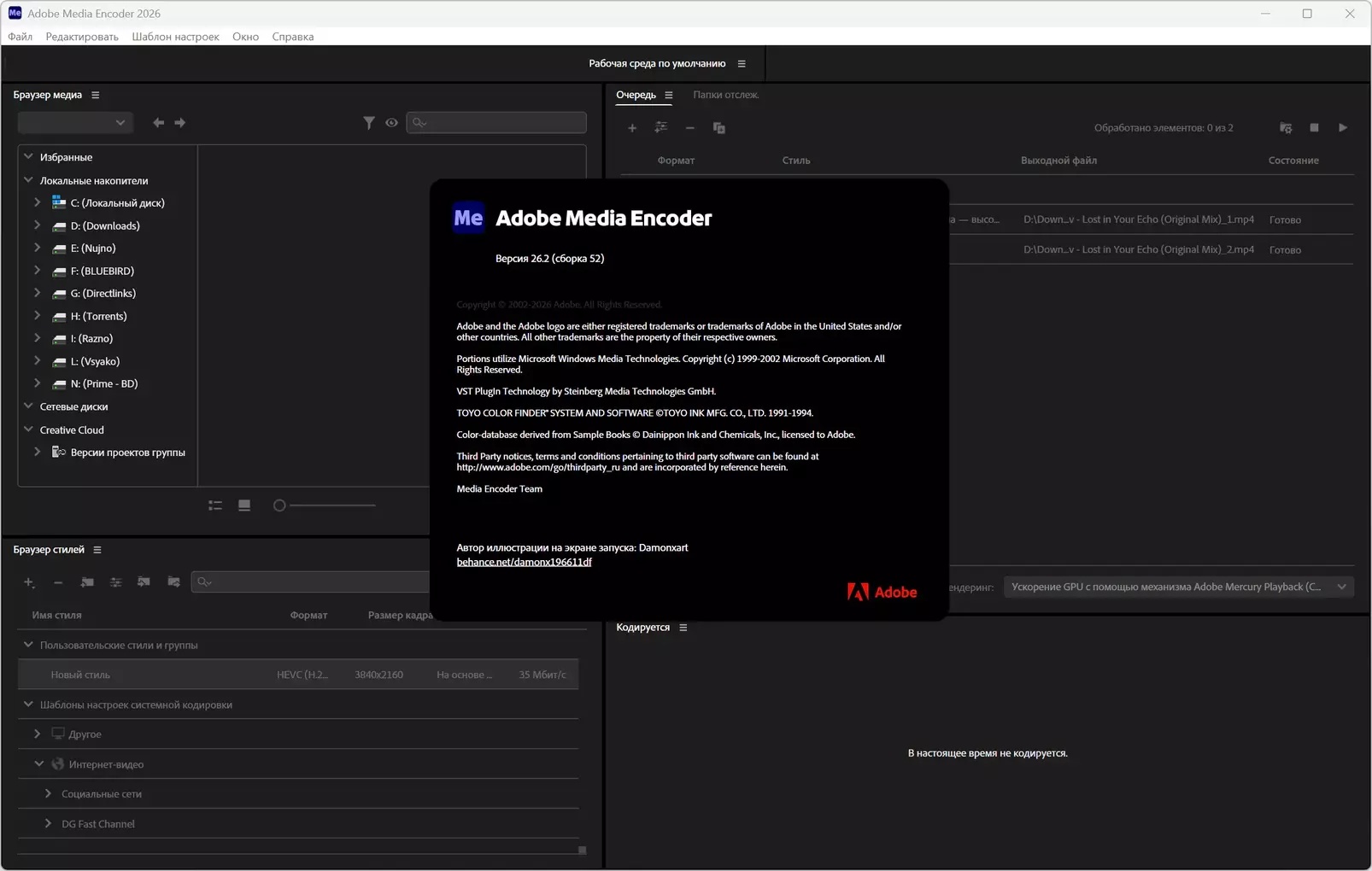Switch to the Папки отслеж. tab

click(725, 95)
